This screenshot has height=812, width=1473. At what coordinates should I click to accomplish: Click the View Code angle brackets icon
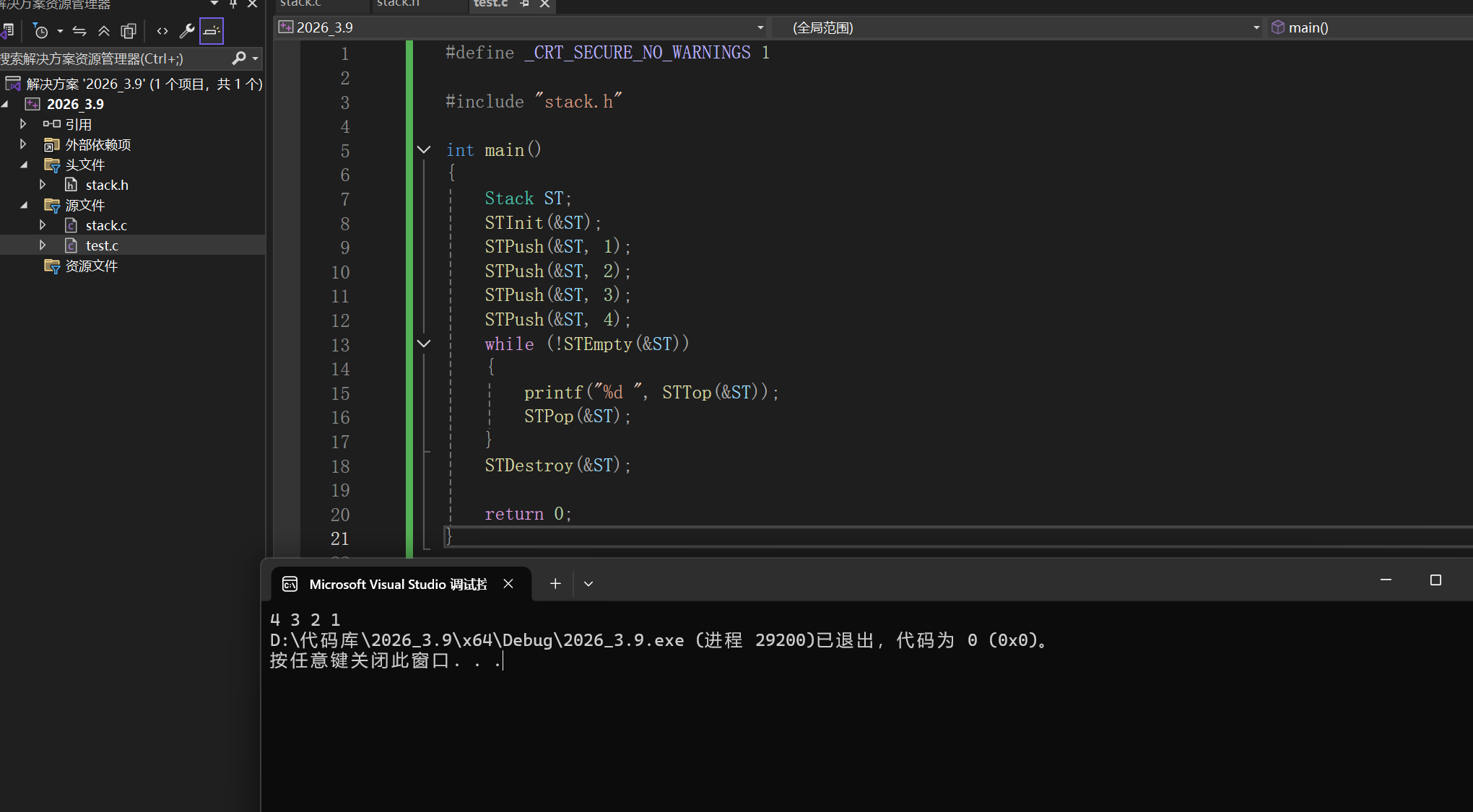click(162, 31)
